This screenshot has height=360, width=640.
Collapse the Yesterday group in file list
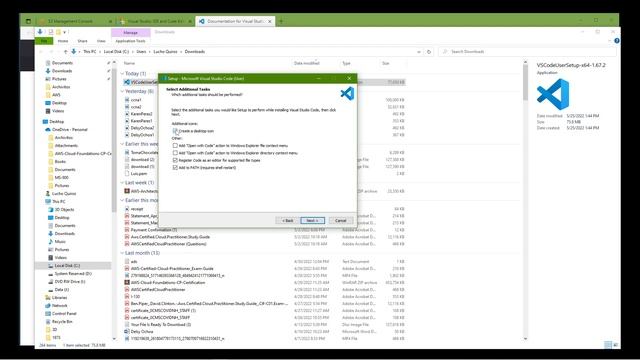[122, 91]
